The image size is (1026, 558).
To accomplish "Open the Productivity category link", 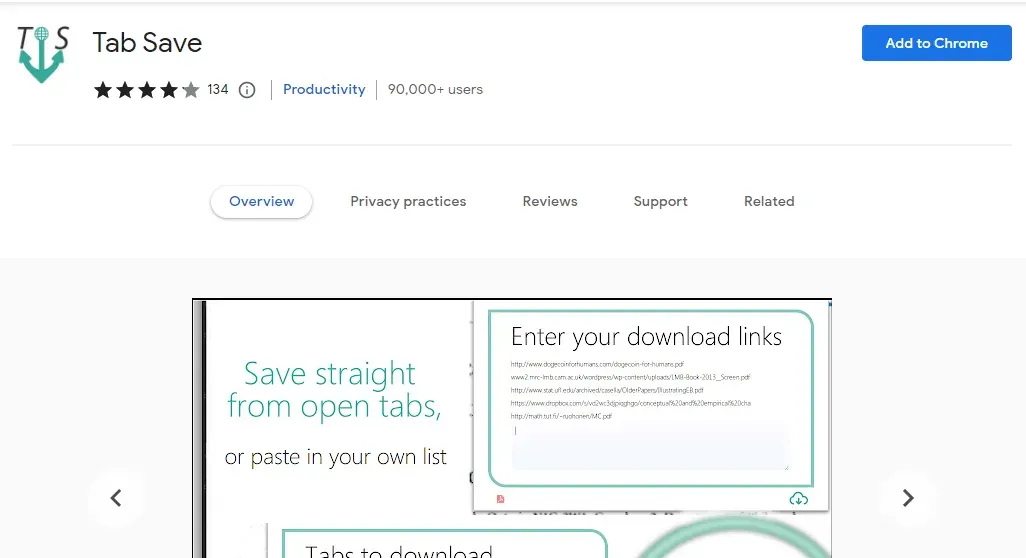I will pos(324,90).
